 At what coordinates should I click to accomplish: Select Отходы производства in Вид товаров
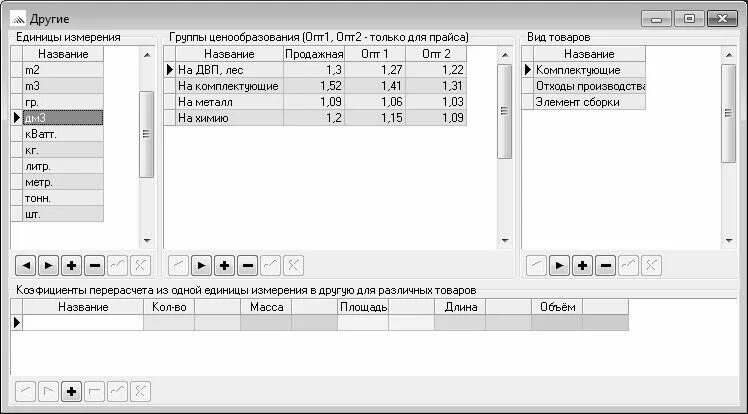(x=590, y=86)
